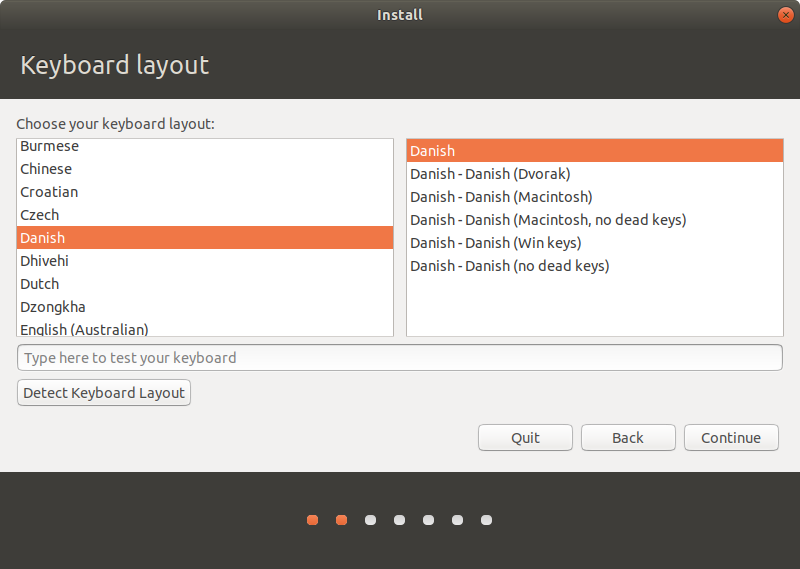Select Danish - Danish (Macintosh) variant
Screen dimensions: 800x569
pos(594,197)
